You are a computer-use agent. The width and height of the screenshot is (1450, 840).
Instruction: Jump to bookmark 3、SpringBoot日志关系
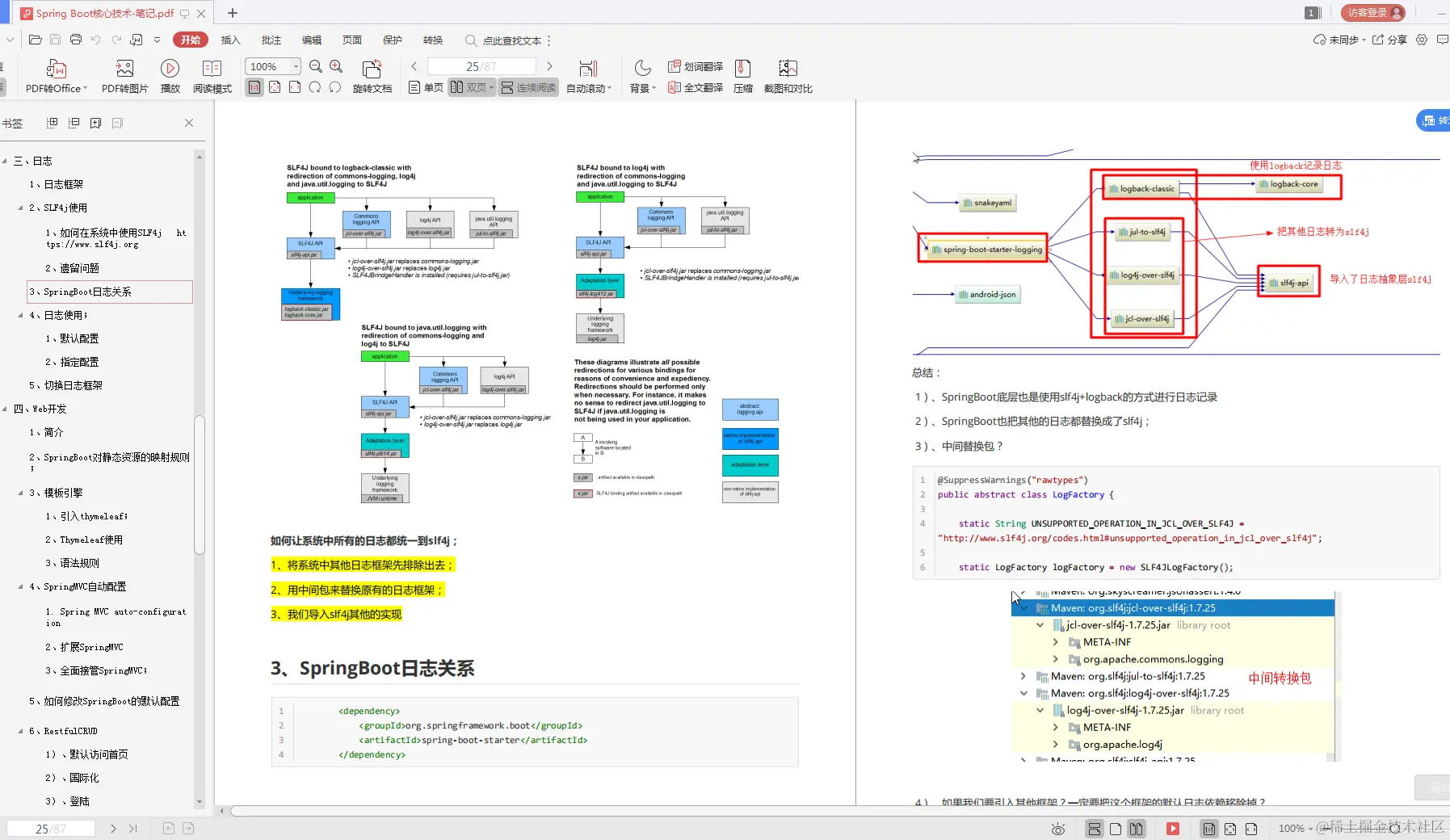tap(111, 292)
